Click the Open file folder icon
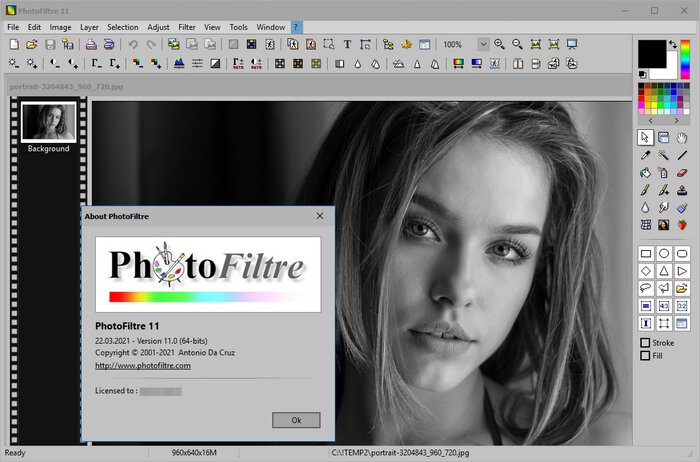The height and width of the screenshot is (462, 700). tap(31, 45)
